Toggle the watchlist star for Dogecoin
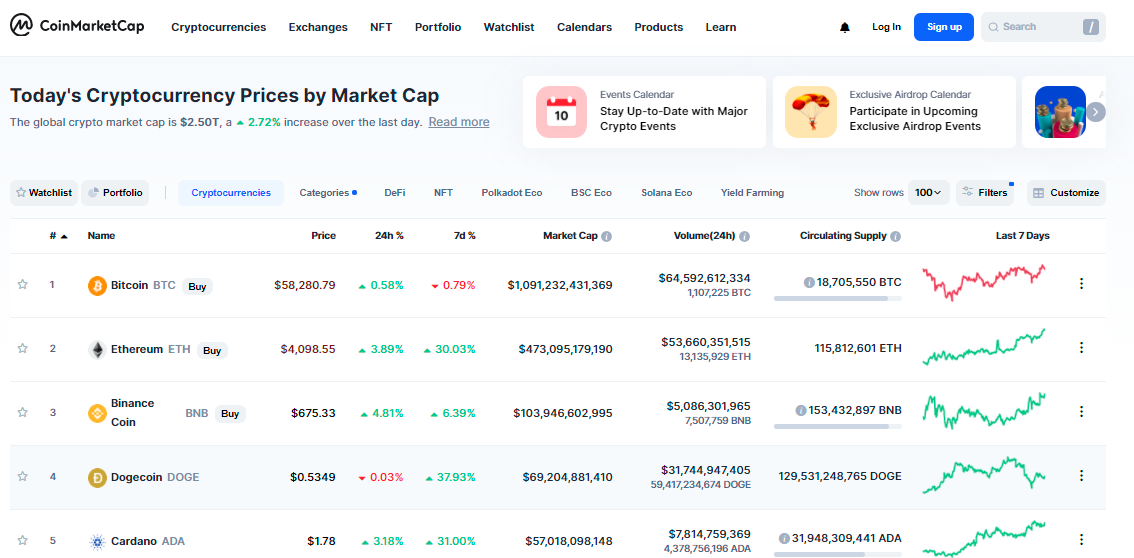 (22, 477)
